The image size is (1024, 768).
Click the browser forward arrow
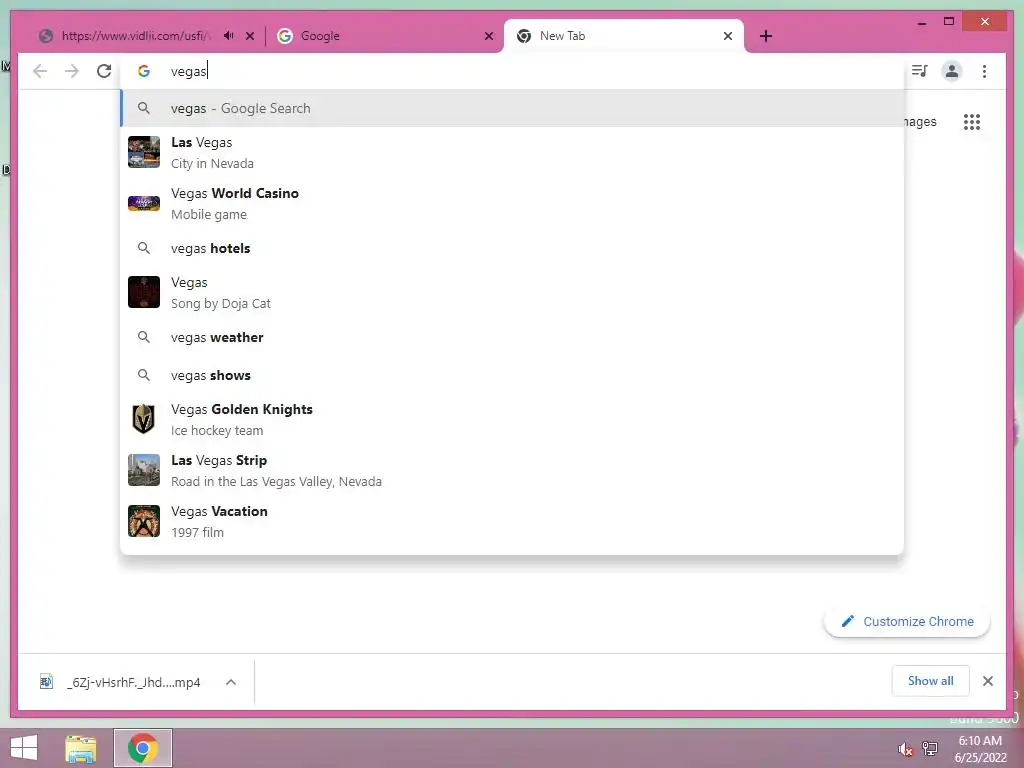tap(72, 71)
